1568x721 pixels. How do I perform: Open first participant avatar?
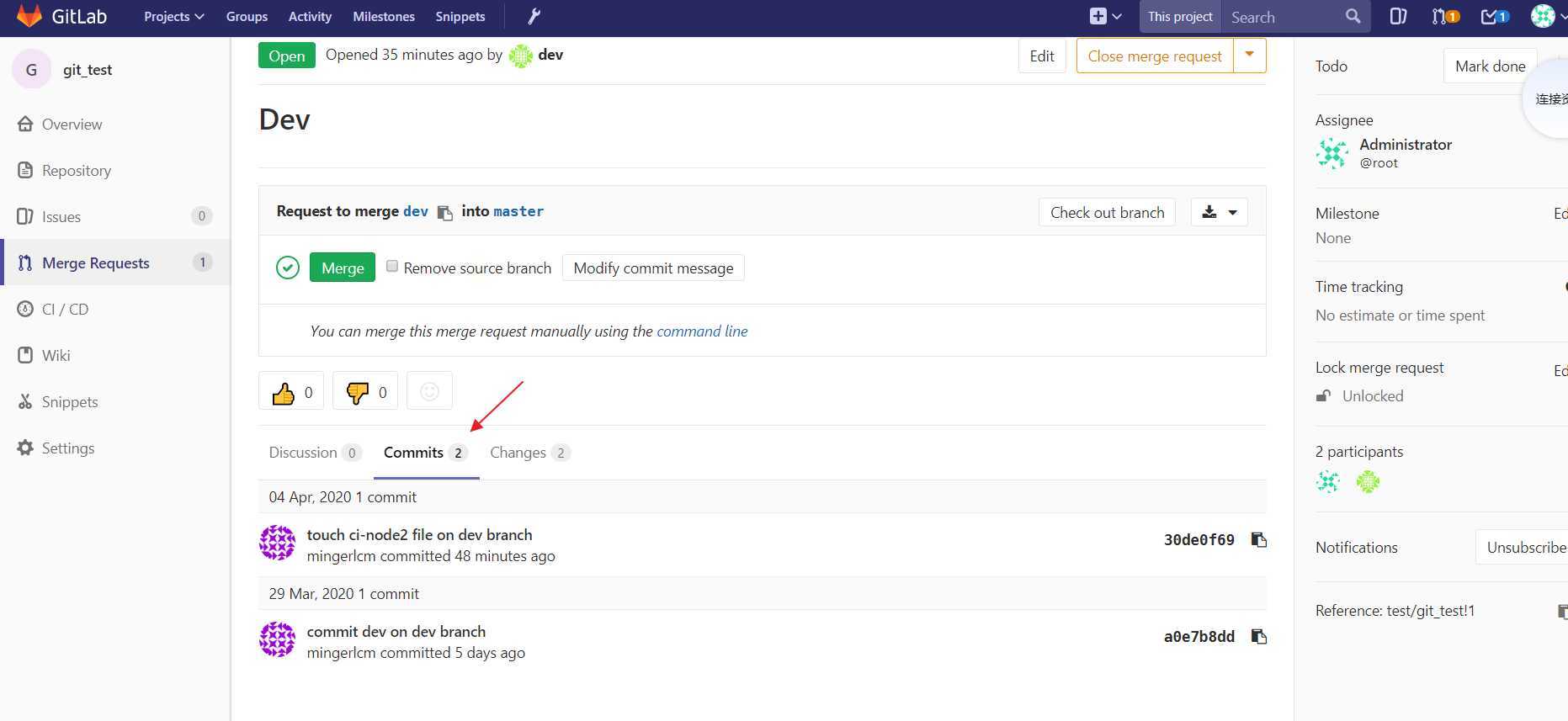point(1328,482)
